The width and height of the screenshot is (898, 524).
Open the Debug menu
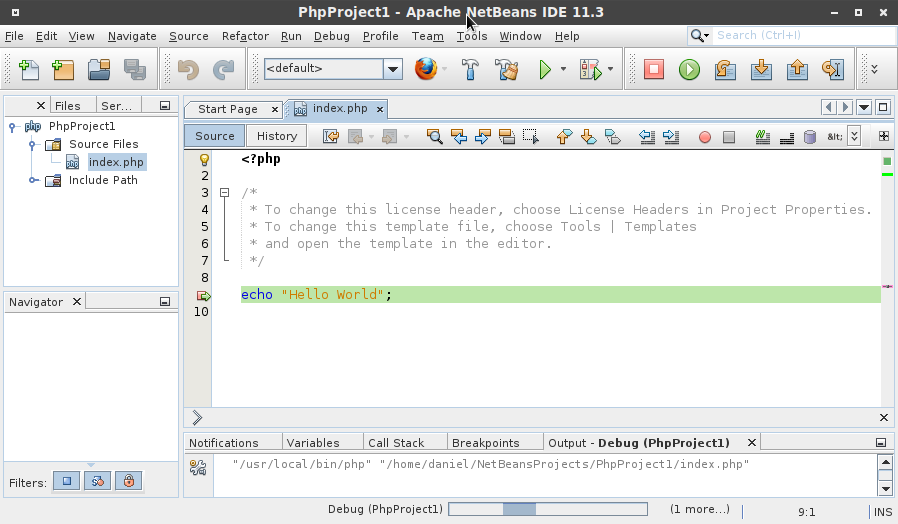[x=332, y=36]
